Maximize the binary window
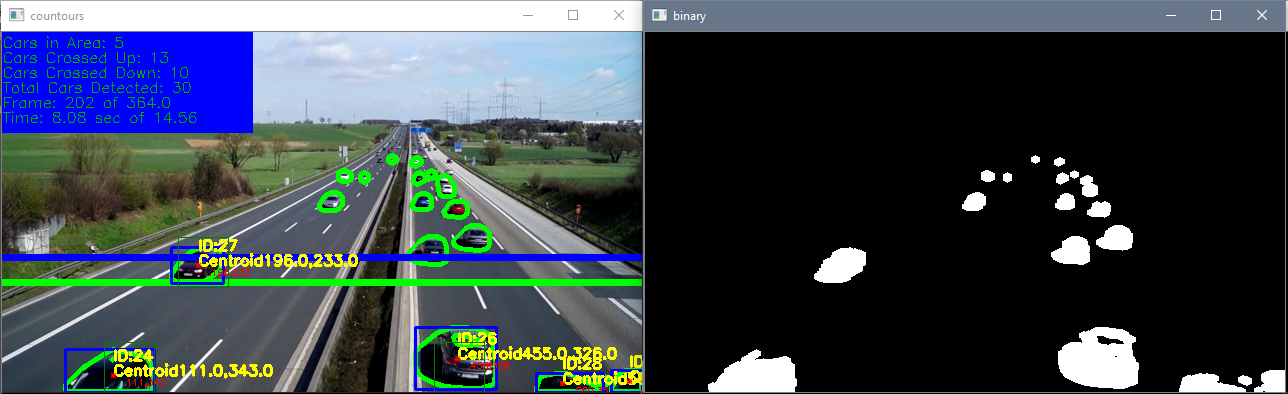Screen dimensions: 1288x394 [x=1216, y=16]
